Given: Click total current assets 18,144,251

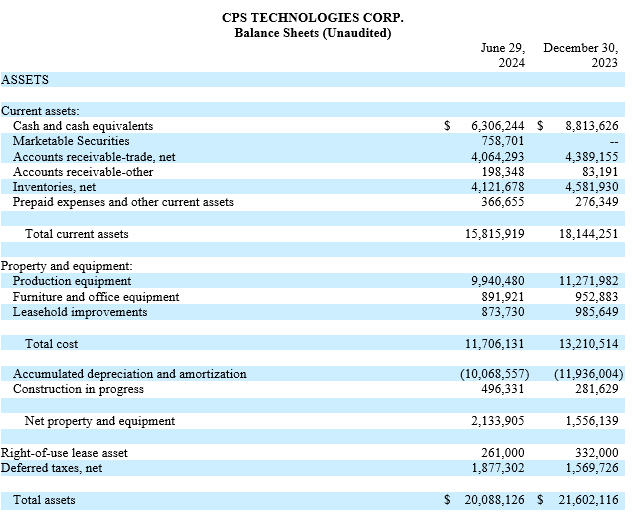Looking at the screenshot, I should click(x=589, y=234).
